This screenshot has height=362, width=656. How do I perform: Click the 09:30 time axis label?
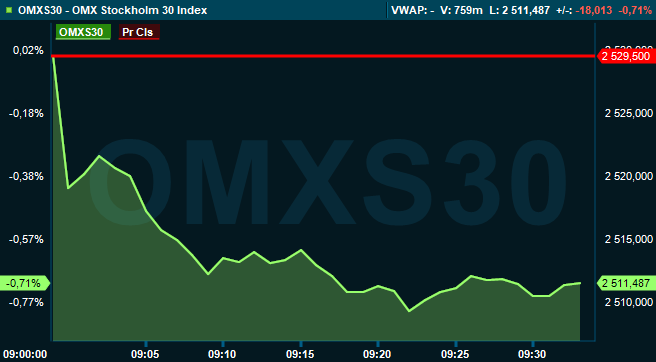532,354
